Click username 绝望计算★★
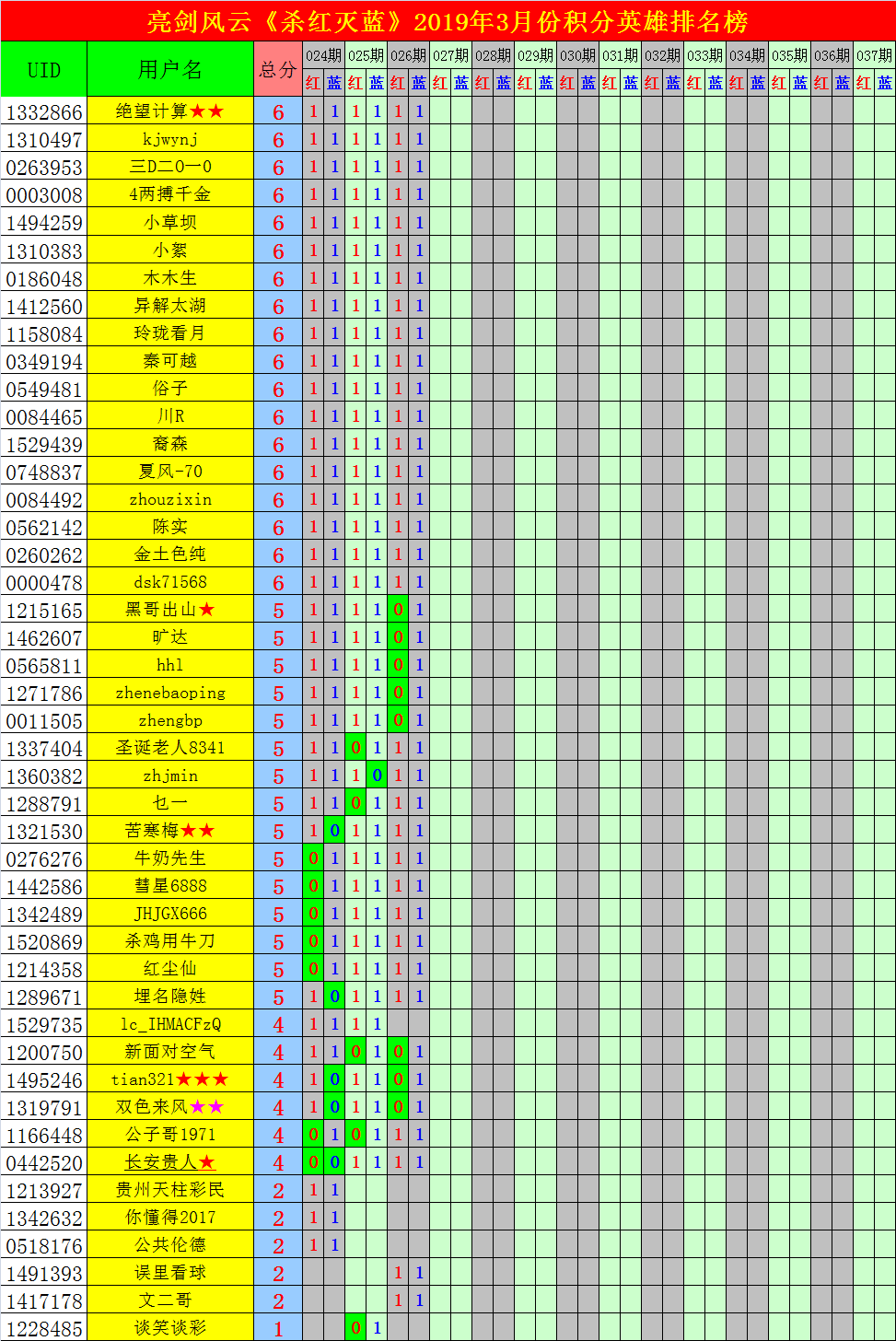896x1341 pixels. coord(170,111)
